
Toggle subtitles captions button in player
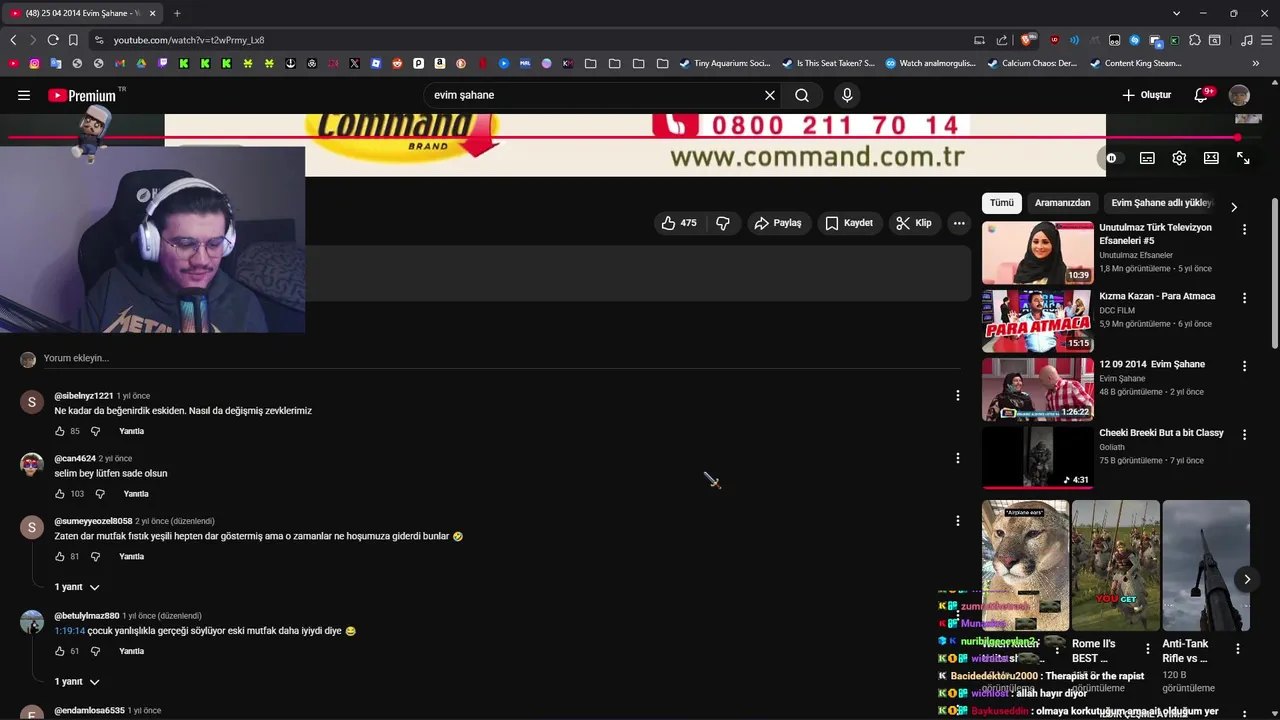(1147, 158)
